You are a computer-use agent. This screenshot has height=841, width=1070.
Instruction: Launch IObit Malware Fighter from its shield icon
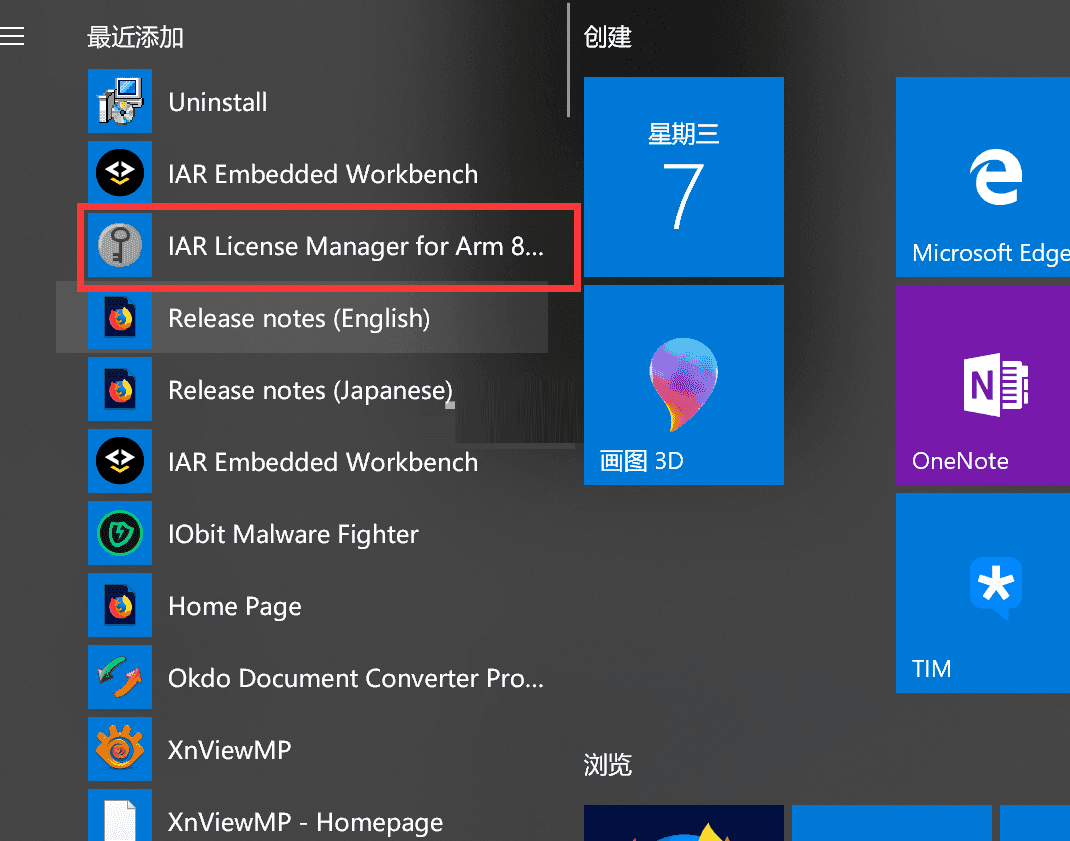click(x=120, y=533)
